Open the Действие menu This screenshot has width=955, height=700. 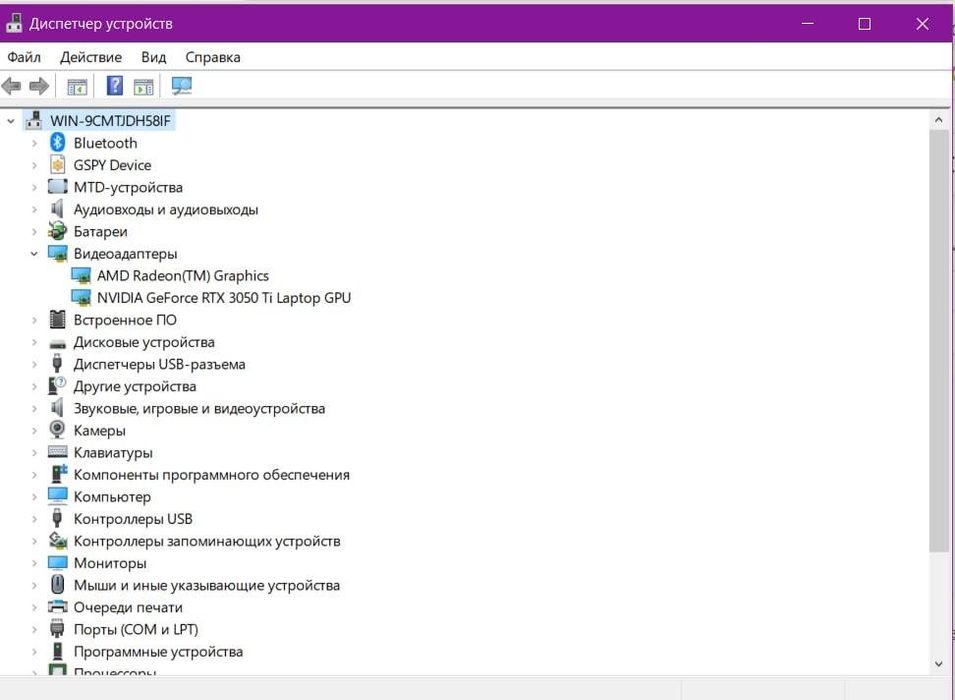point(91,57)
